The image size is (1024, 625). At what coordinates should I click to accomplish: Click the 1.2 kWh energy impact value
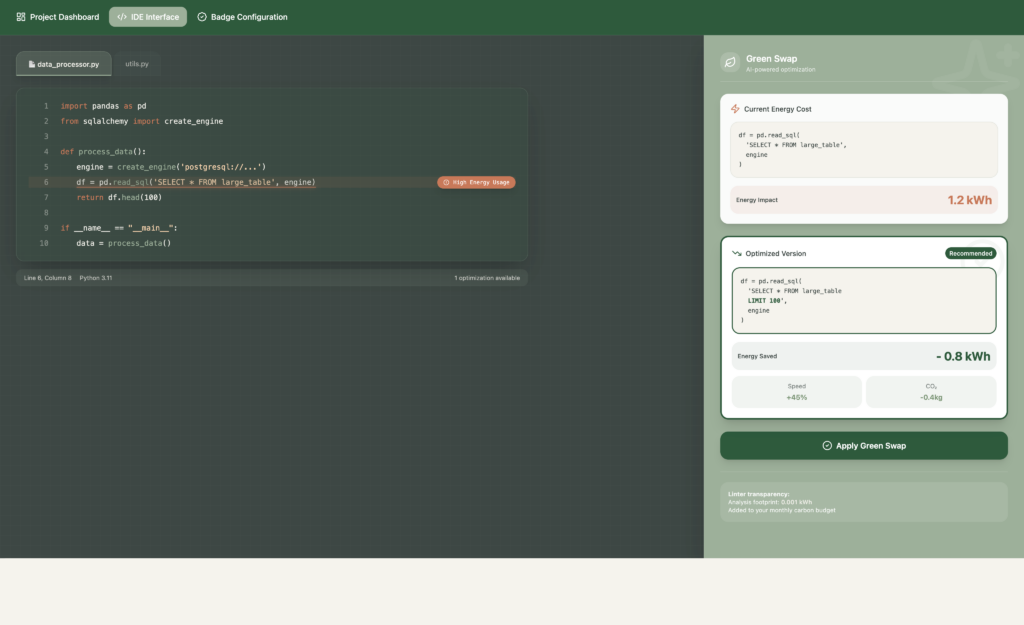pyautogui.click(x=969, y=200)
